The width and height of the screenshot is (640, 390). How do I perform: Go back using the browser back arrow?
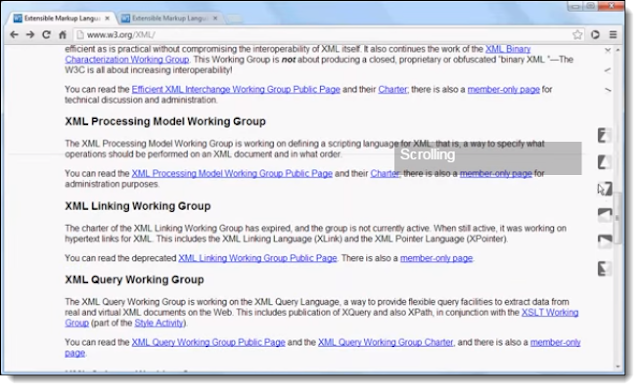[x=14, y=35]
